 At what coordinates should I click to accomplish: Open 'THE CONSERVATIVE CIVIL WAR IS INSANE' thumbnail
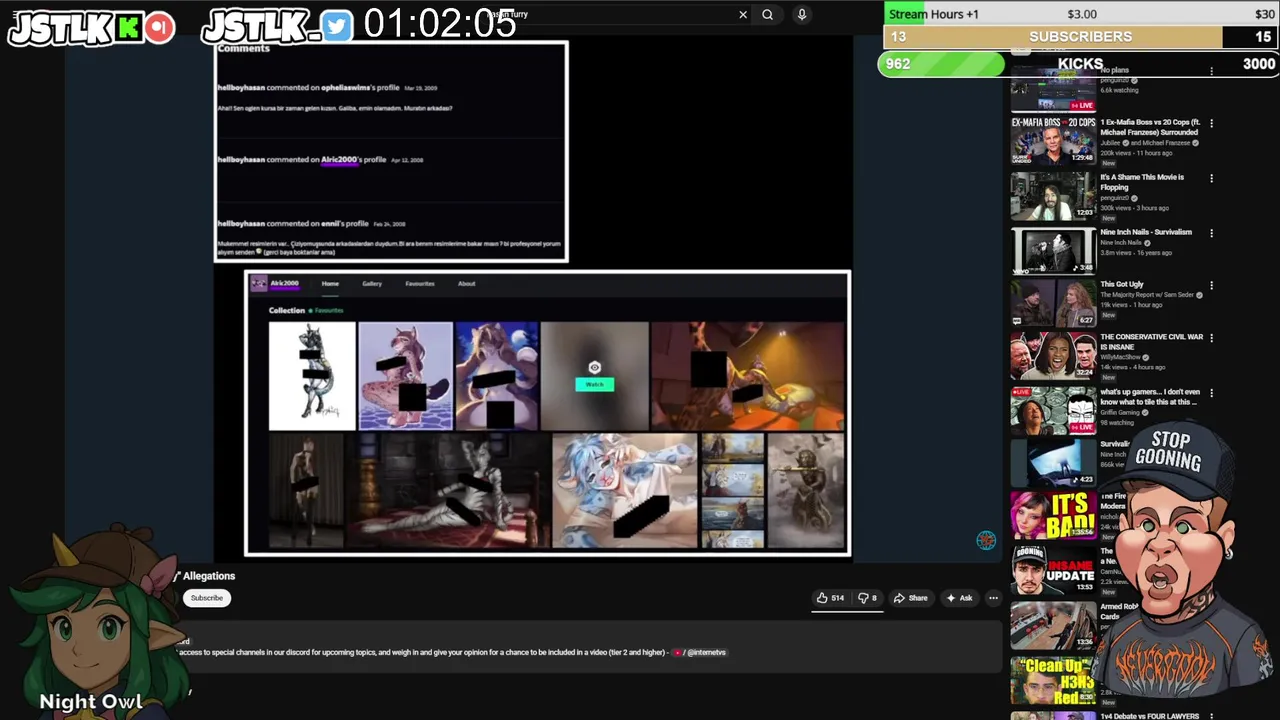click(x=1053, y=355)
